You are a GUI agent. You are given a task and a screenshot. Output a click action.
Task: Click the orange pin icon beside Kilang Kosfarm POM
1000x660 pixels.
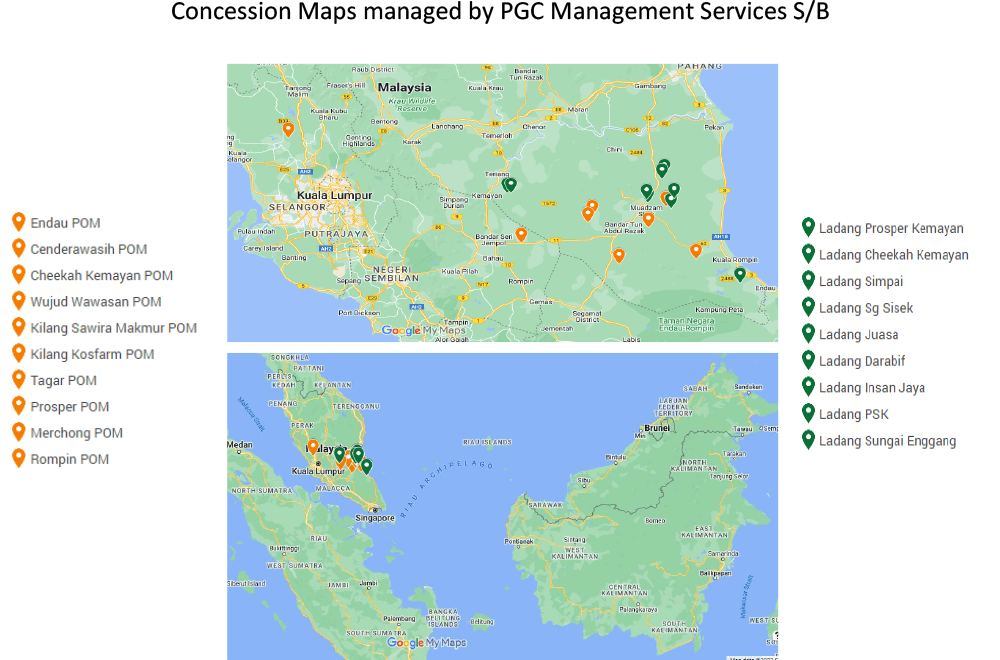click(18, 353)
